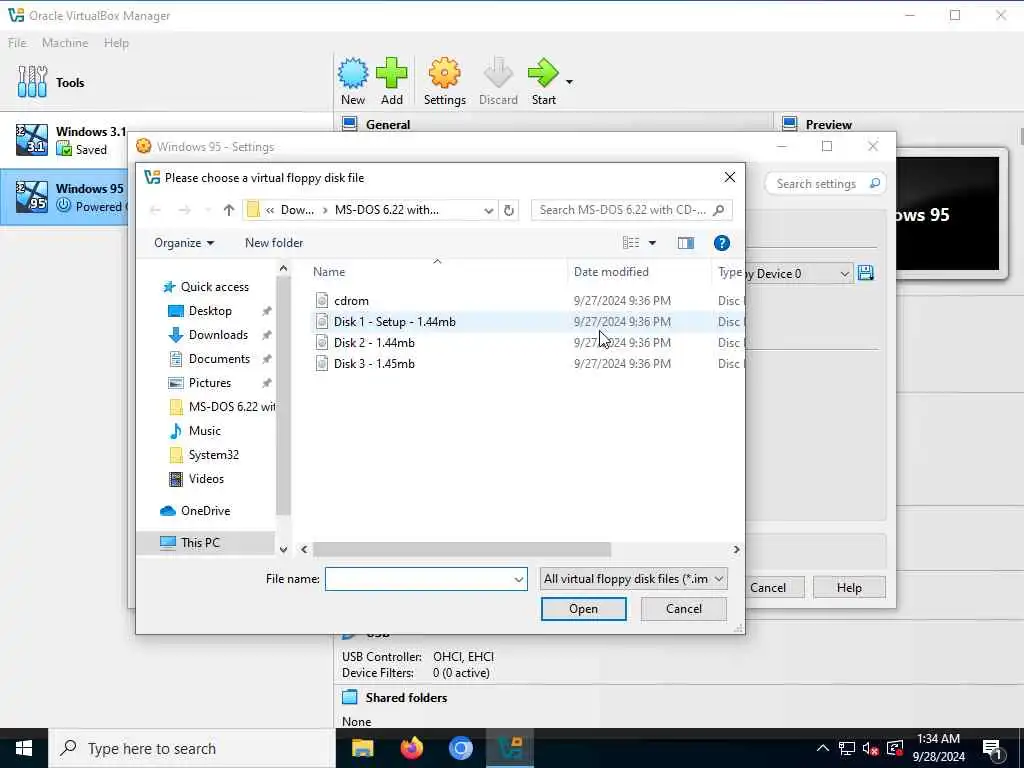The width and height of the screenshot is (1024, 768).
Task: Click Search settings field in Settings window
Action: (x=825, y=184)
